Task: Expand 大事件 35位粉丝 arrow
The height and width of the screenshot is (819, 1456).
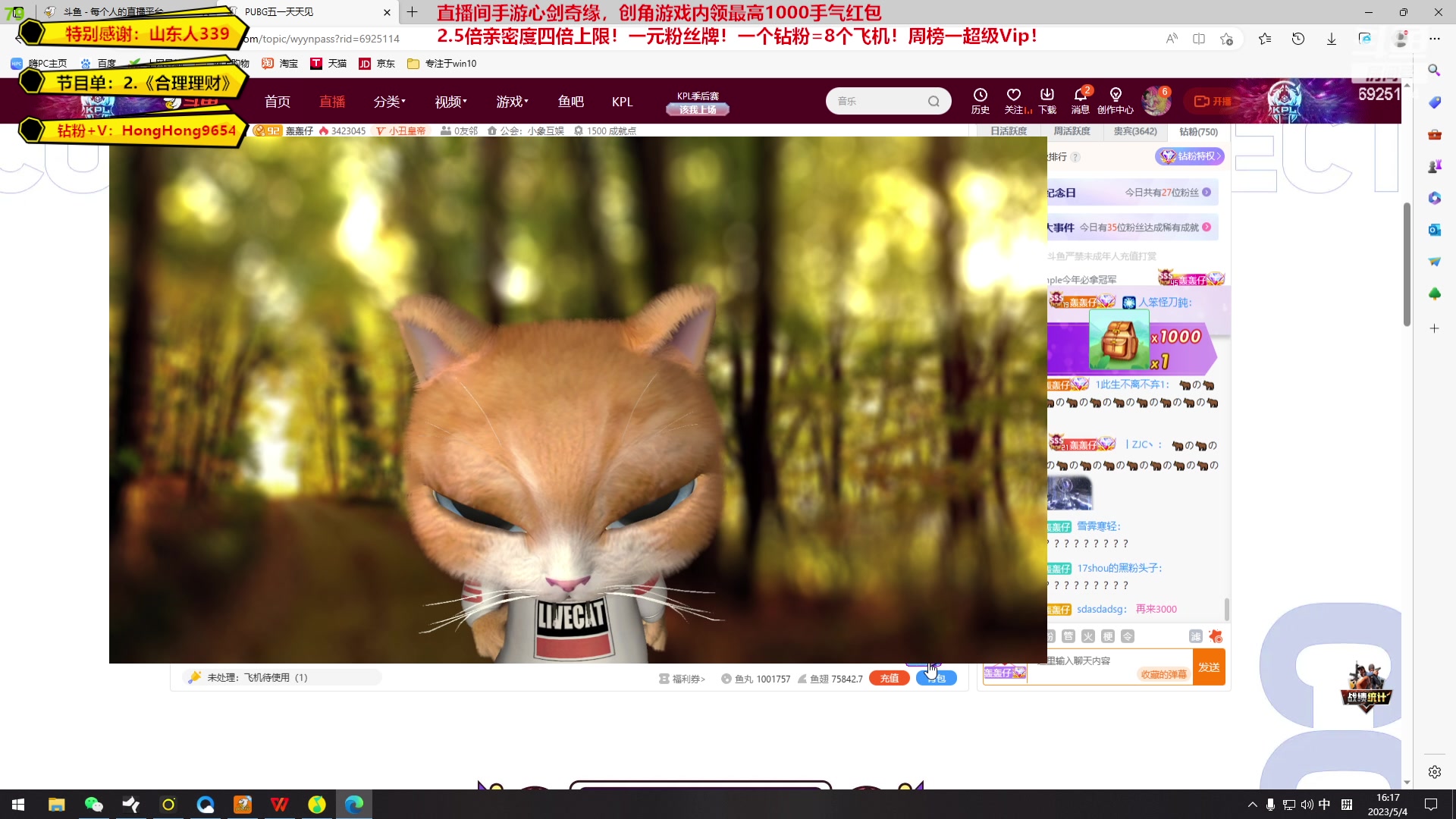Action: coord(1207,227)
